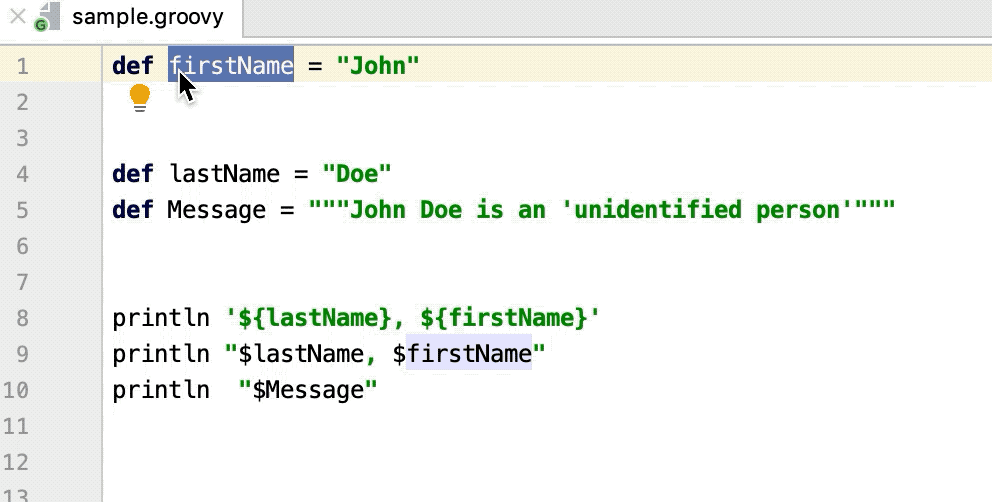Select the sample.groovy editor tab
992x502 pixels.
point(147,18)
